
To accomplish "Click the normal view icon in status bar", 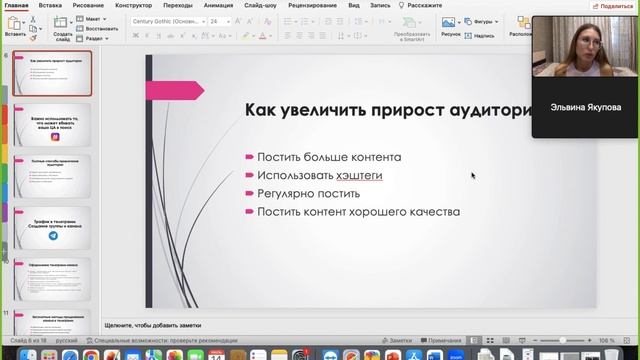I will pos(474,340).
